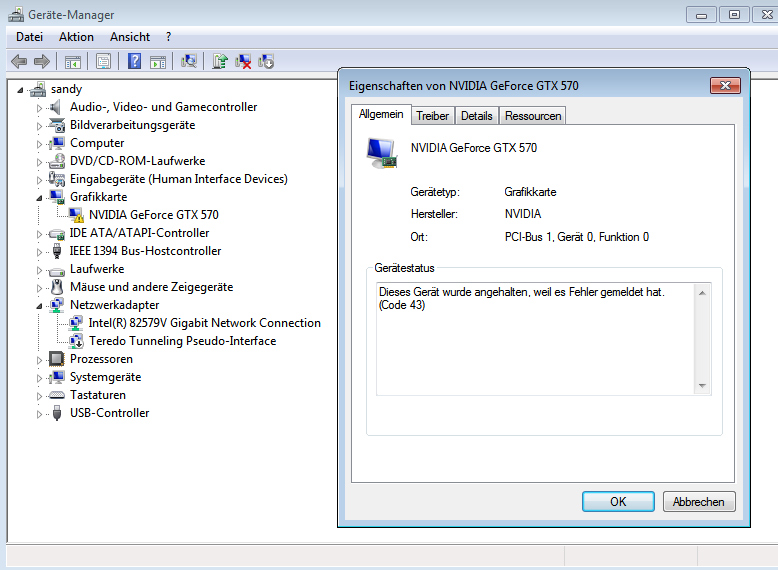Confirm dialog with OK button
The height and width of the screenshot is (570, 778).
(618, 502)
